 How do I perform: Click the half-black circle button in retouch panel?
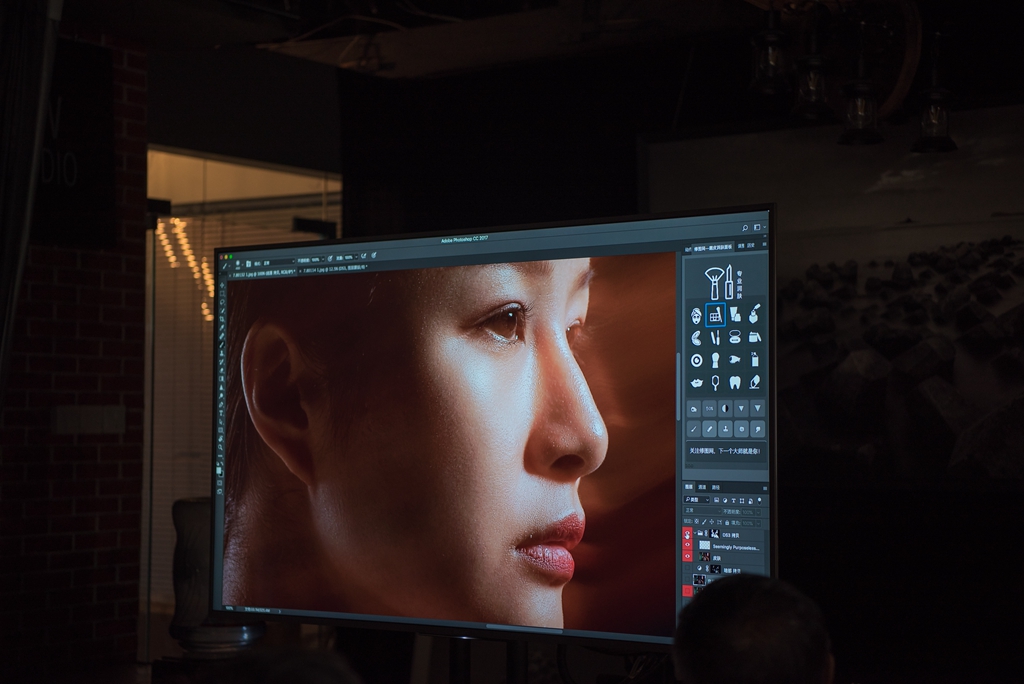(x=725, y=408)
